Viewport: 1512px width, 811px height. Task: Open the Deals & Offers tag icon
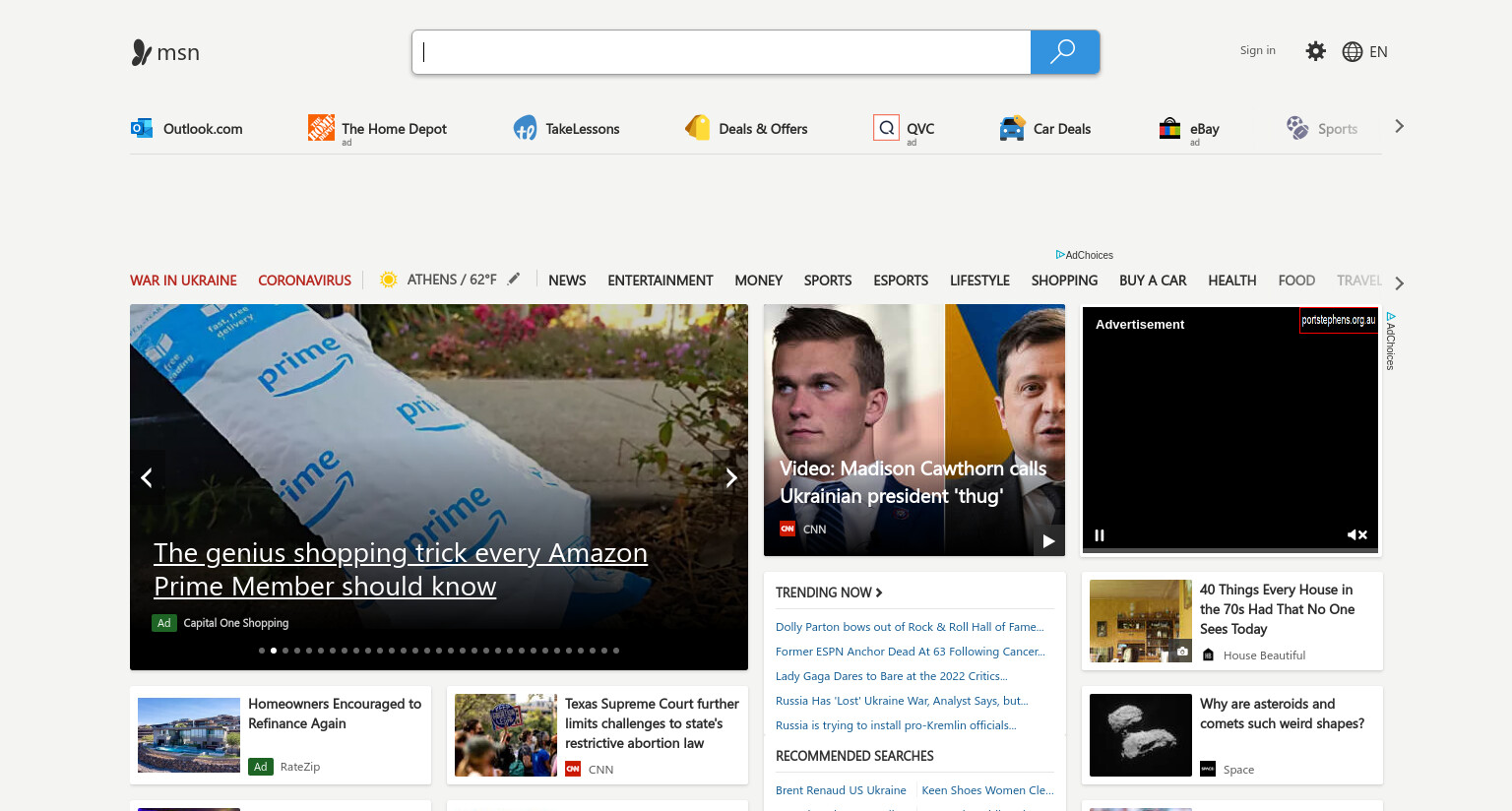point(697,128)
